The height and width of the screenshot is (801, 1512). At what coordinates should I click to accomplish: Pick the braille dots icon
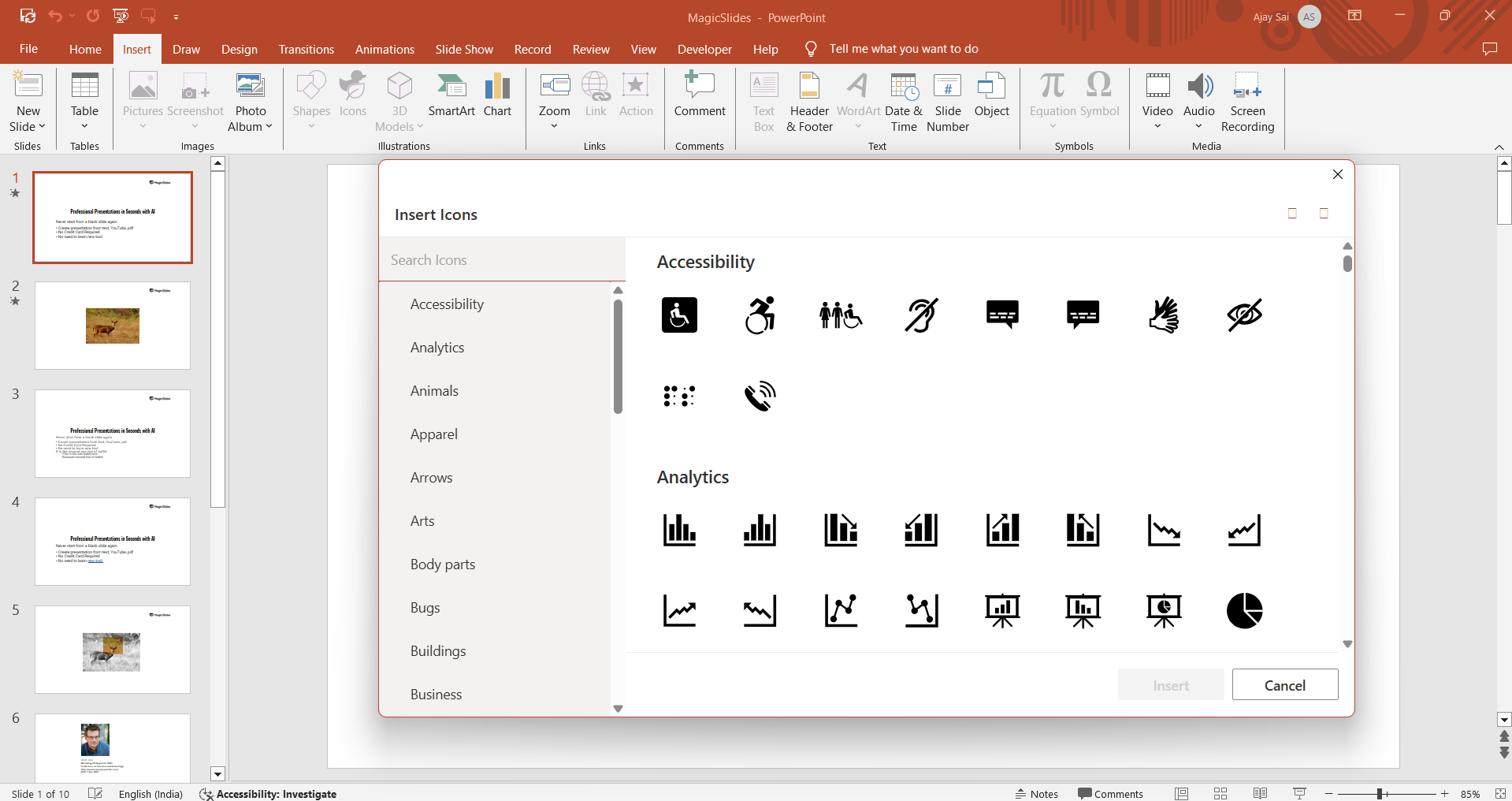pyautogui.click(x=679, y=396)
